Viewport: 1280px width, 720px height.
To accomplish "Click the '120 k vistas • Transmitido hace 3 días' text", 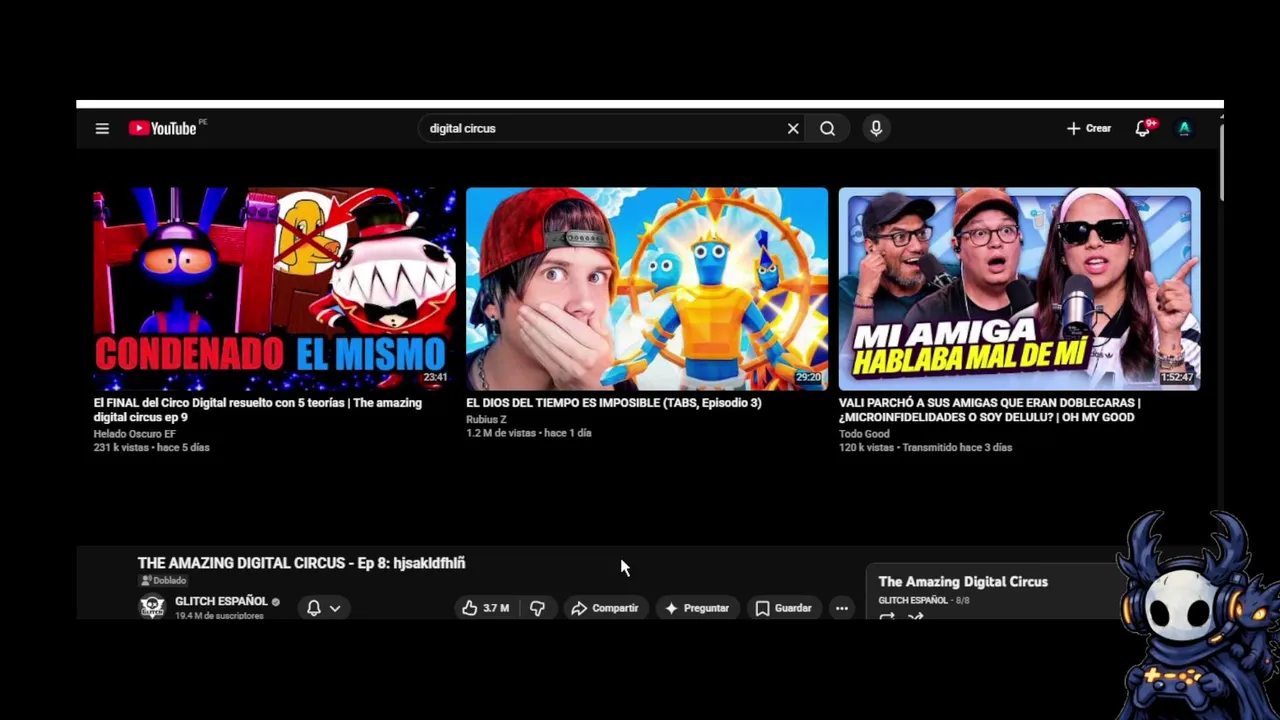I will [x=925, y=448].
